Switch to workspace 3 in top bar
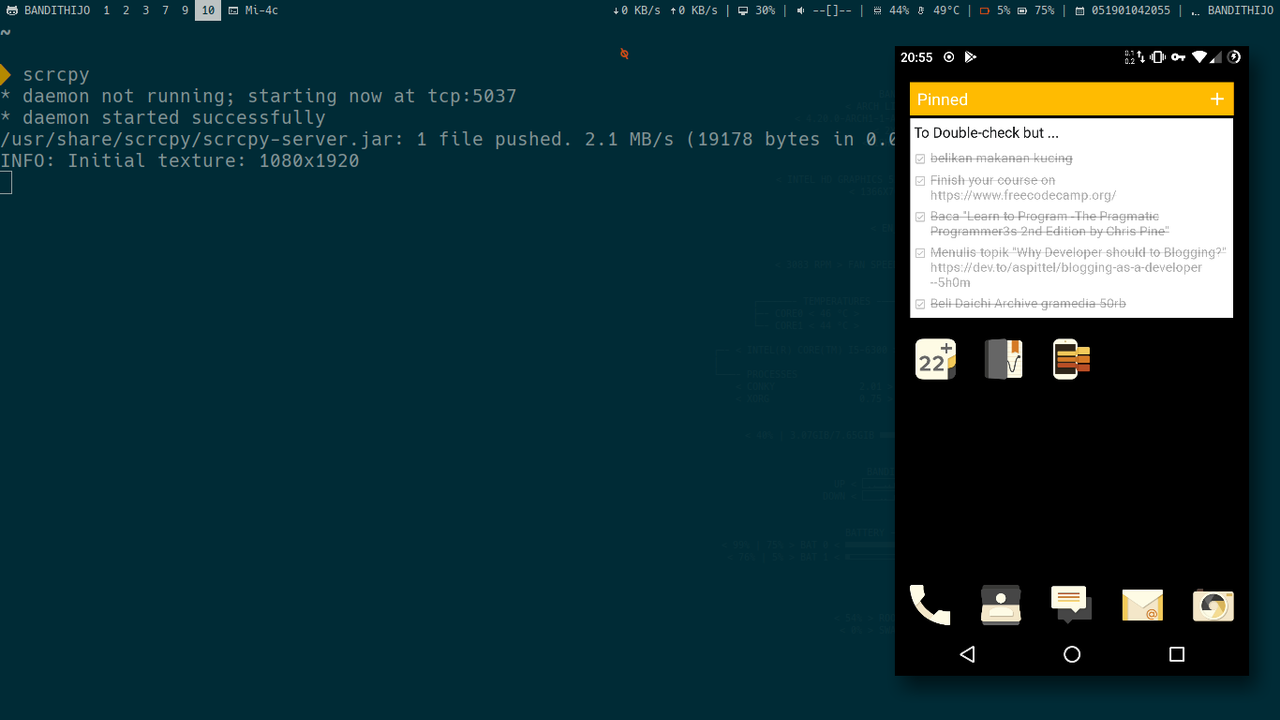1280x720 pixels. pyautogui.click(x=145, y=10)
